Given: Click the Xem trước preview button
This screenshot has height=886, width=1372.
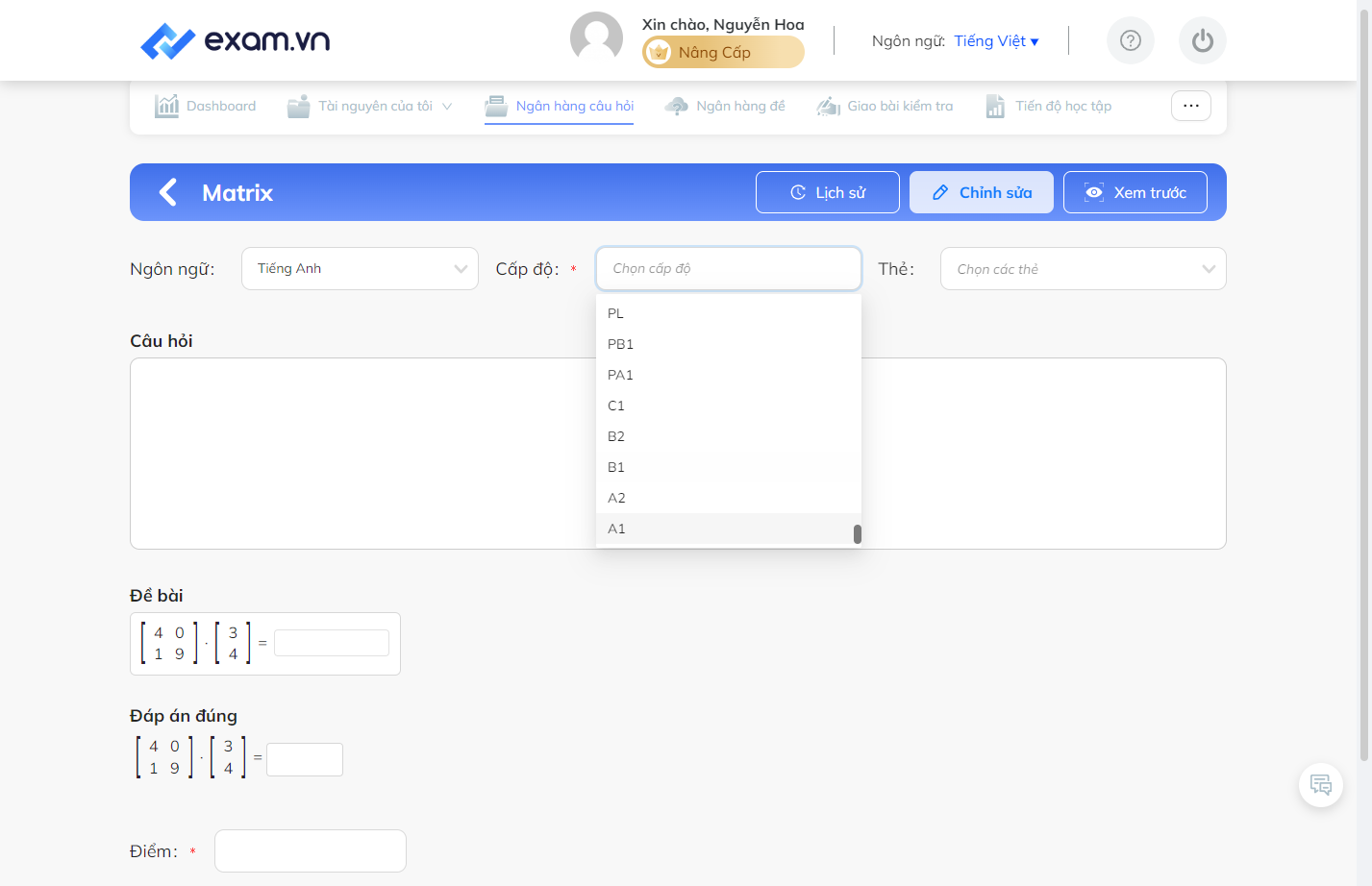Looking at the screenshot, I should click(1135, 192).
